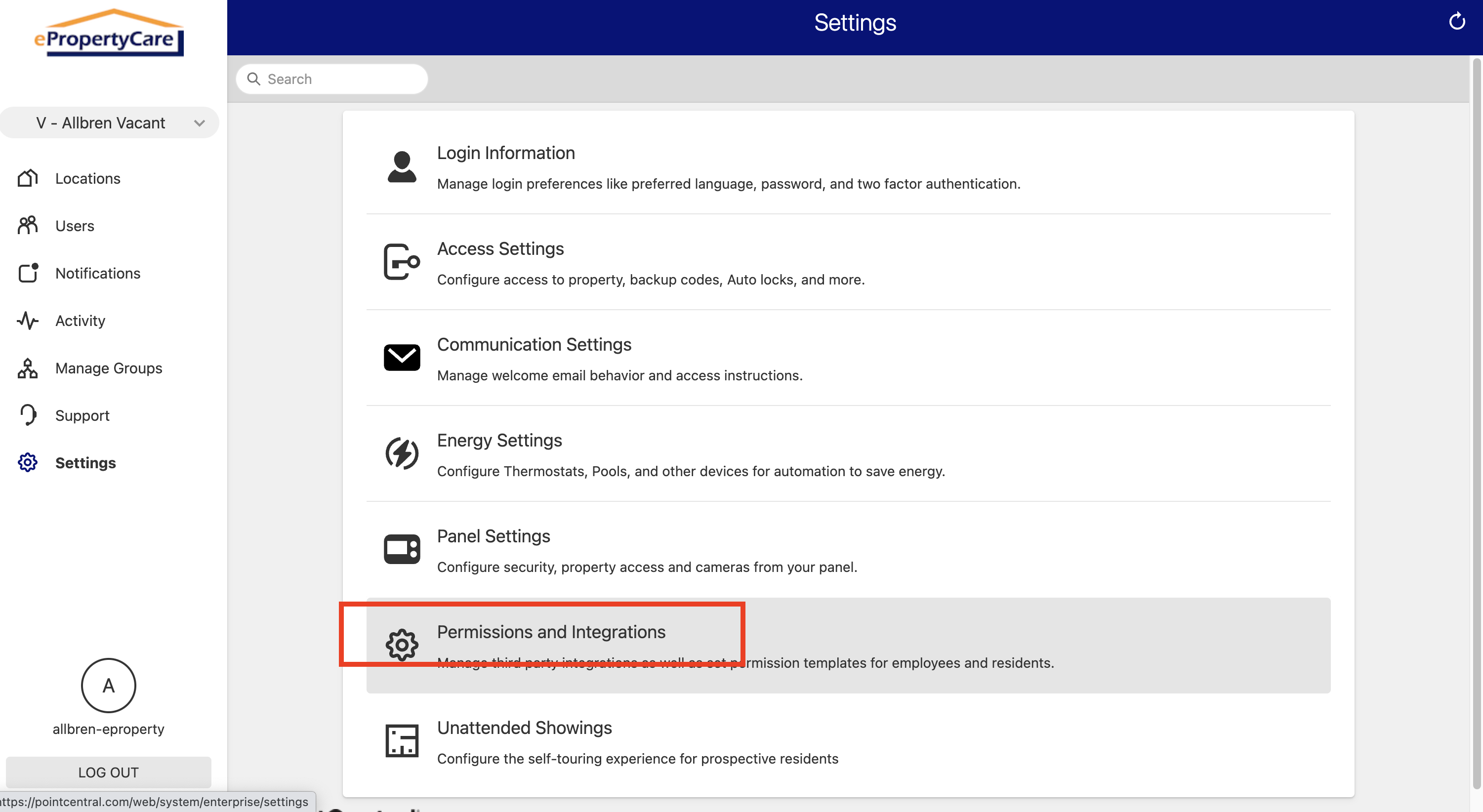Click the Locations house icon
Image resolution: width=1483 pixels, height=812 pixels.
tap(27, 178)
